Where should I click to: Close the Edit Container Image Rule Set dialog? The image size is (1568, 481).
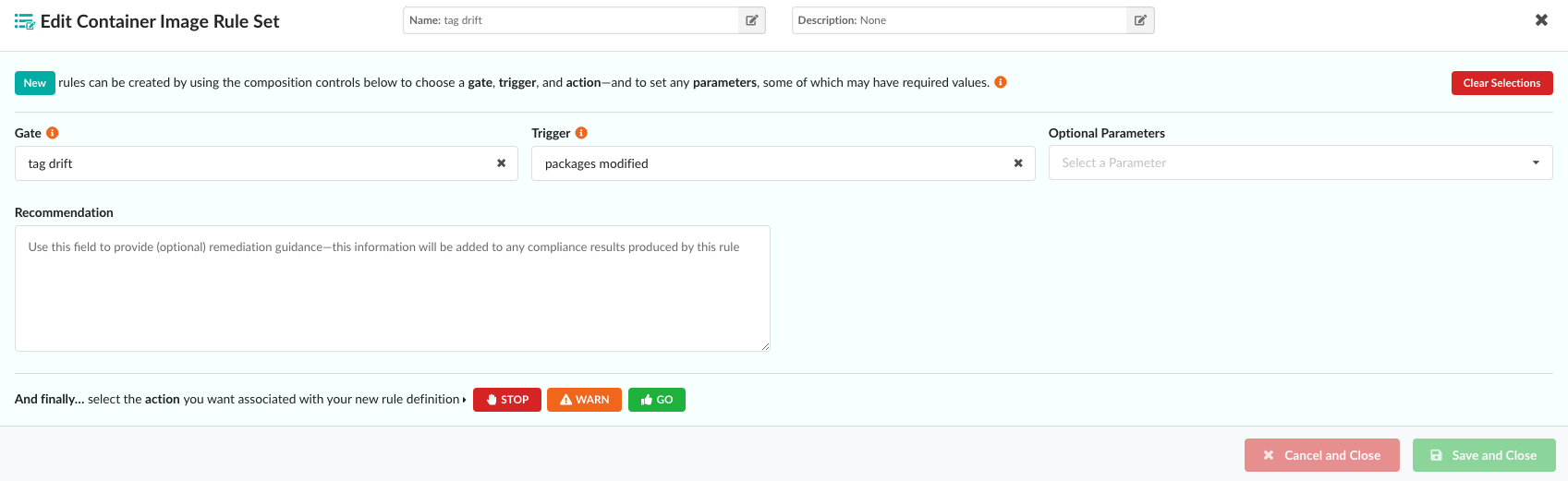tap(1541, 20)
